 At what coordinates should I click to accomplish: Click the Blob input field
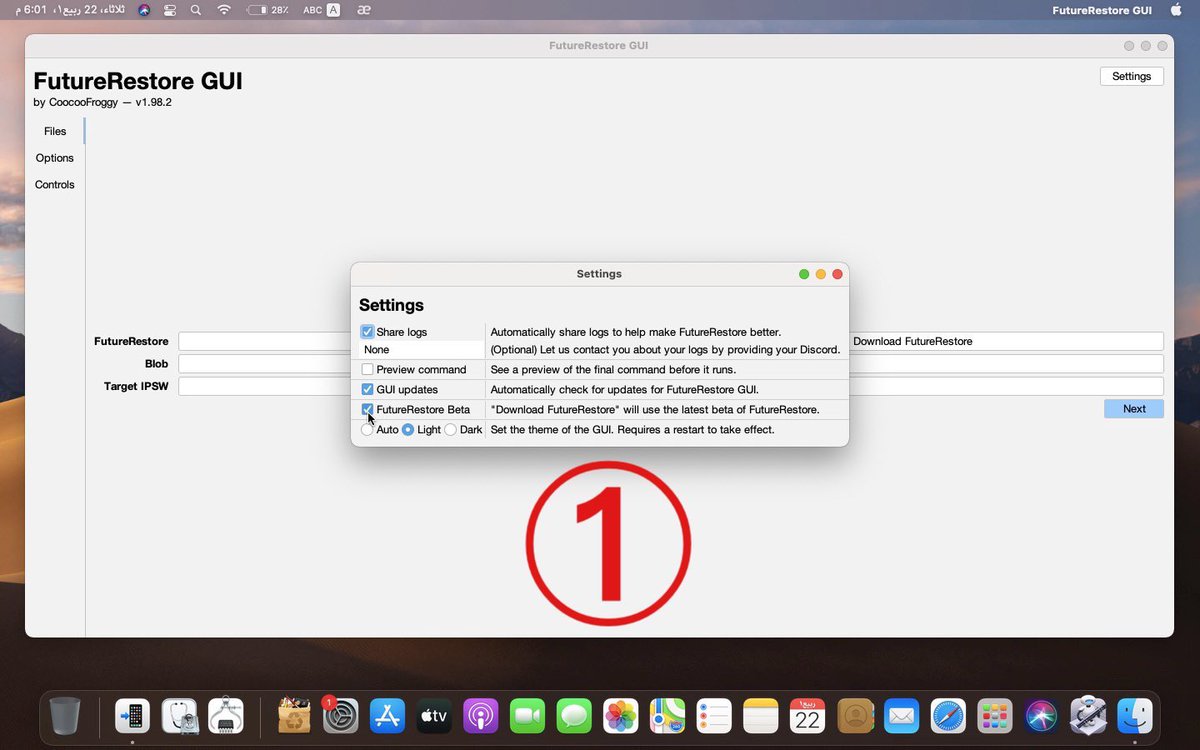[264, 364]
